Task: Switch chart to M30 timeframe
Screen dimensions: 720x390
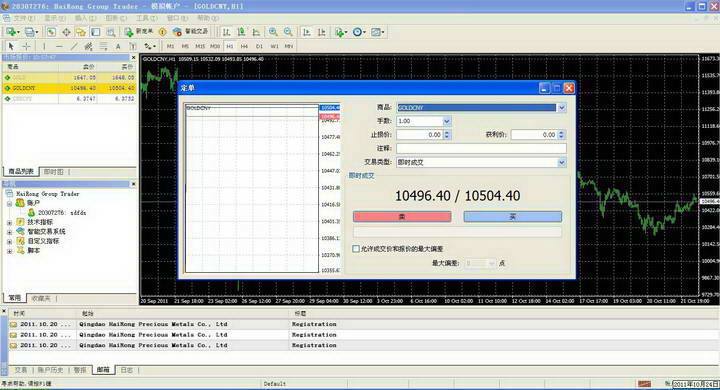Action: point(215,46)
